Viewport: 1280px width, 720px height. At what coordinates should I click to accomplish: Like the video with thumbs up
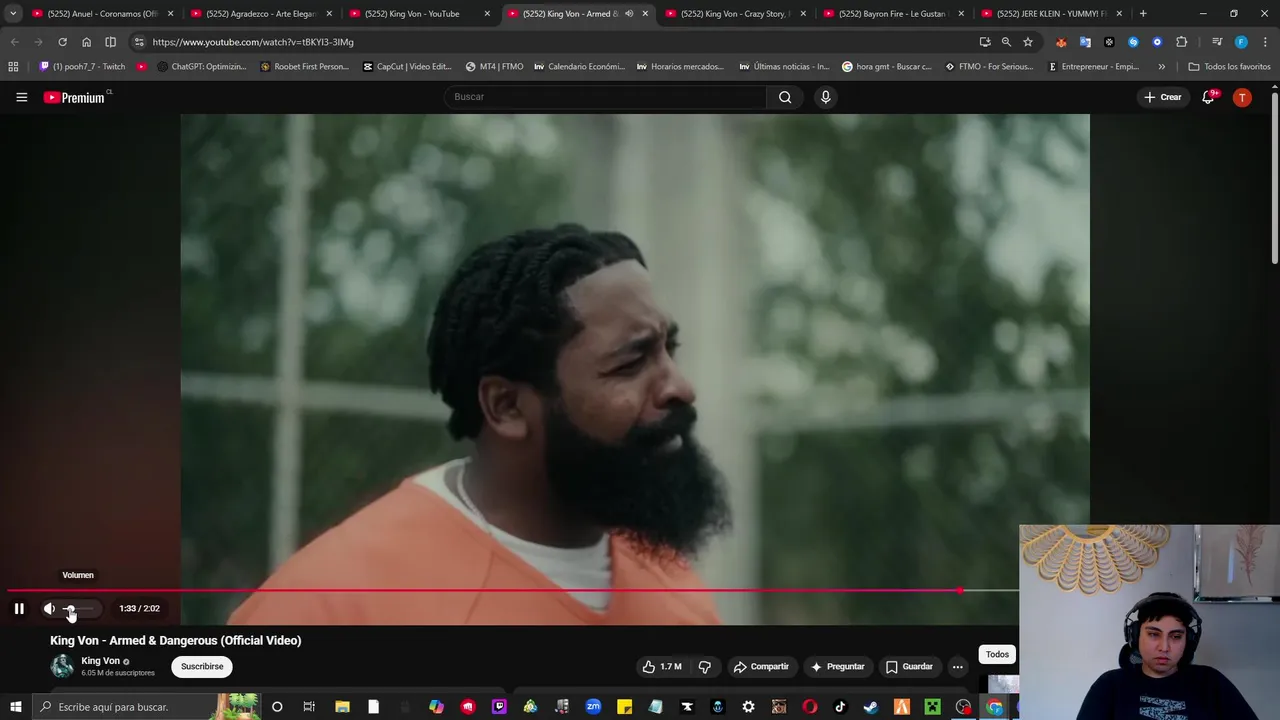(663, 666)
